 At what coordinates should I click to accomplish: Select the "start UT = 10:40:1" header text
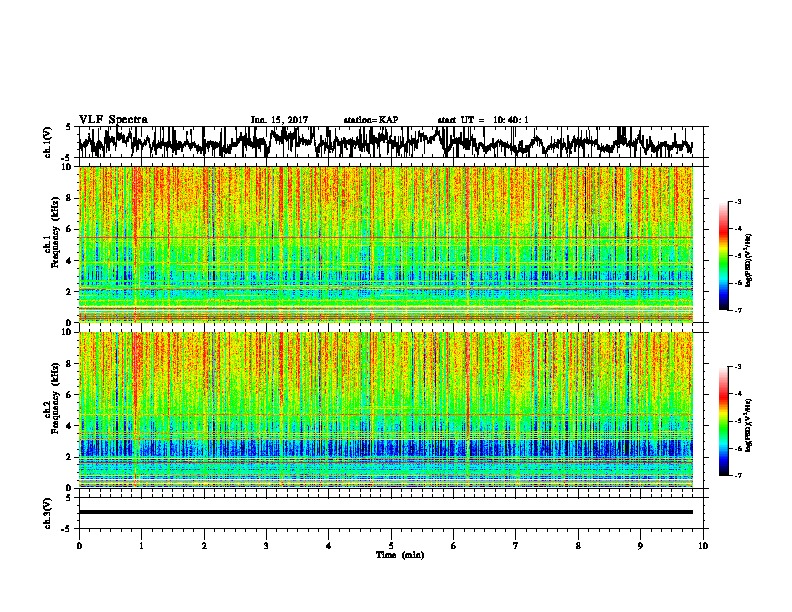(x=483, y=120)
